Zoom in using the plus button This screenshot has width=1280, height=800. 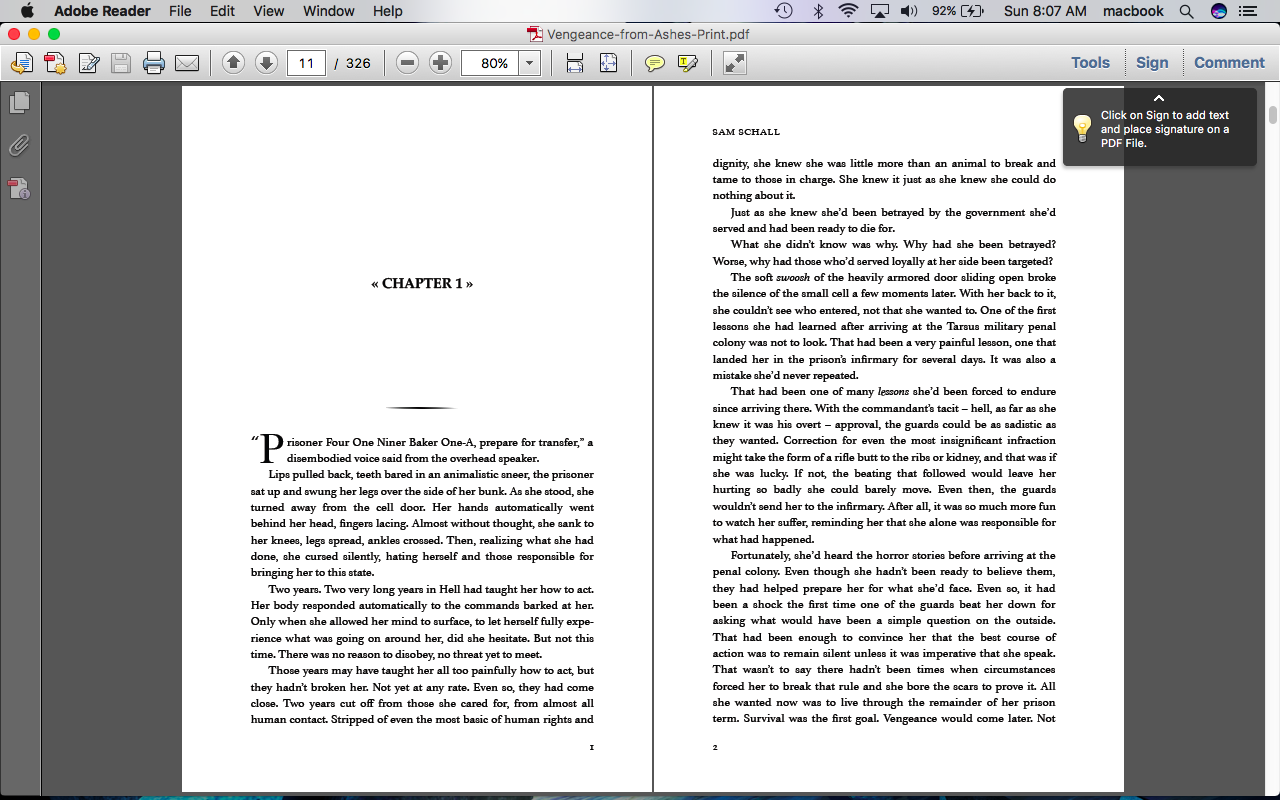(x=440, y=63)
